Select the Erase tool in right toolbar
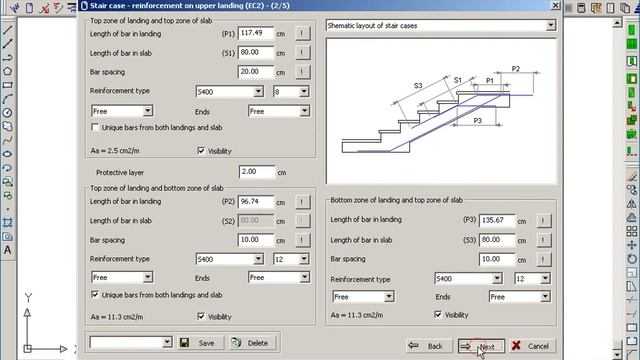 point(632,177)
